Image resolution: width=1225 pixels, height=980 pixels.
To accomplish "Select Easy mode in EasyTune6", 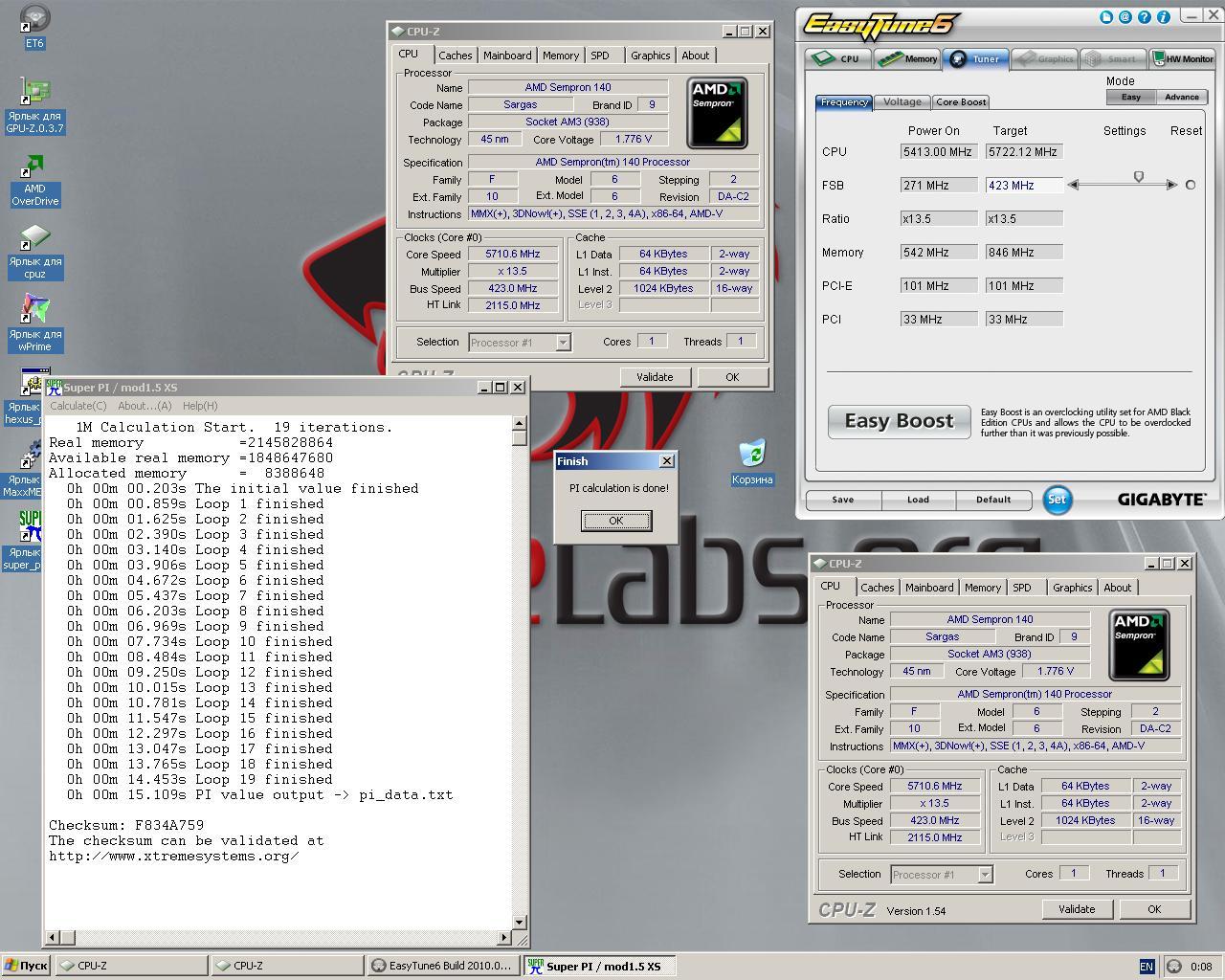I will click(1130, 97).
